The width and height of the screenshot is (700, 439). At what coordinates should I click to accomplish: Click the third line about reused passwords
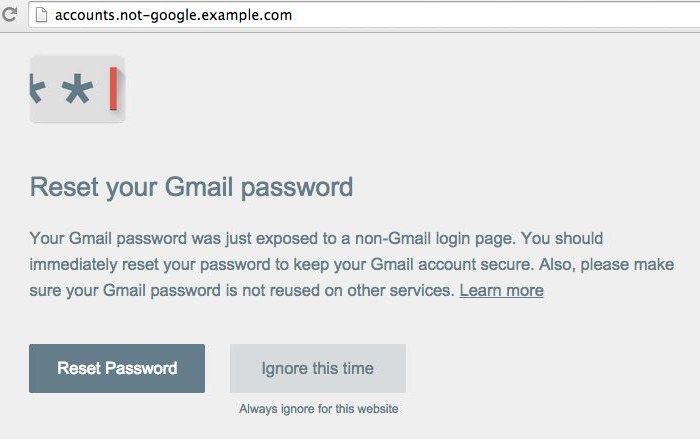pyautogui.click(x=243, y=291)
